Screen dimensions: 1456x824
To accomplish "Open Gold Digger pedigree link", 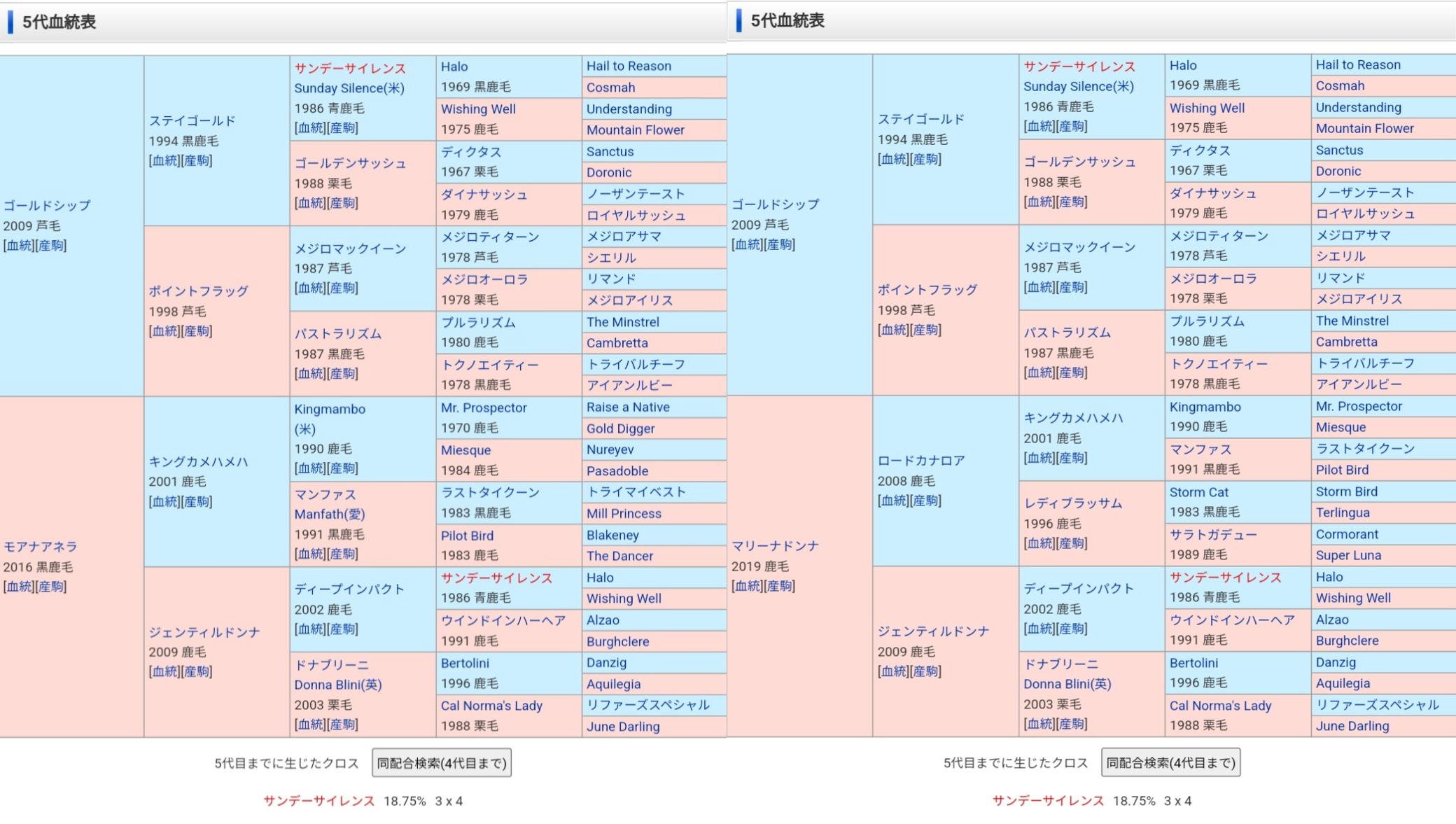I will 620,428.
